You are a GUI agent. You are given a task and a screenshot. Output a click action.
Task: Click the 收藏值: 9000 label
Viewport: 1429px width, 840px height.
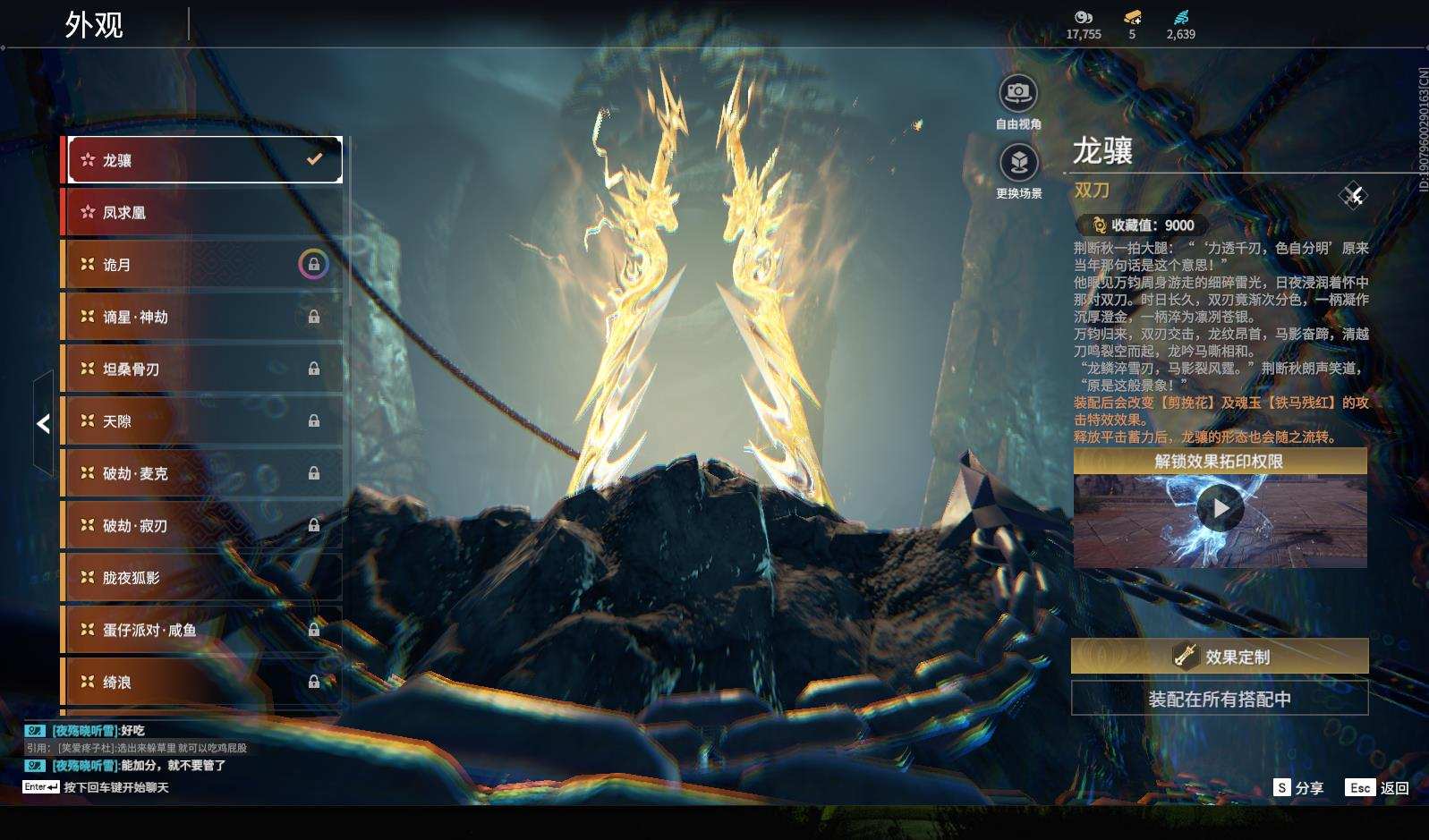click(1153, 225)
